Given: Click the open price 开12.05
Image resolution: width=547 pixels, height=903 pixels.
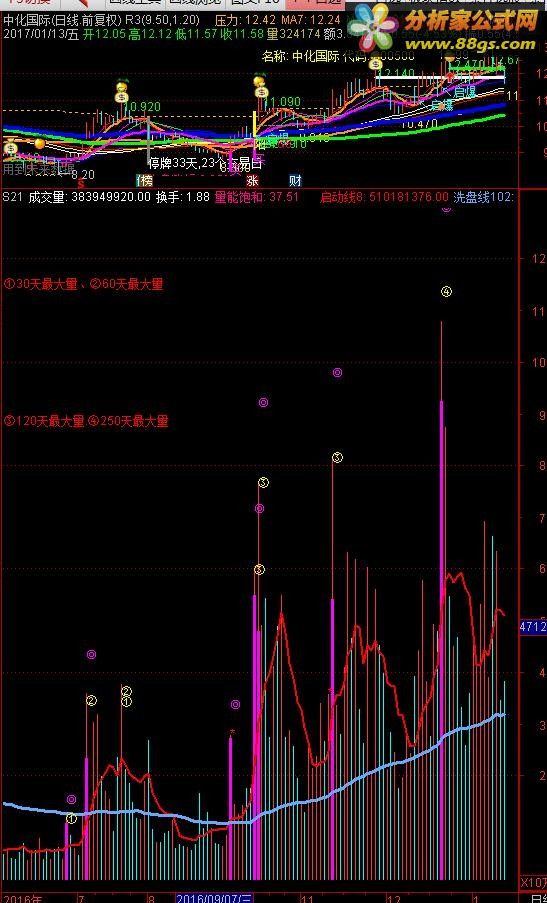Looking at the screenshot, I should tap(104, 34).
